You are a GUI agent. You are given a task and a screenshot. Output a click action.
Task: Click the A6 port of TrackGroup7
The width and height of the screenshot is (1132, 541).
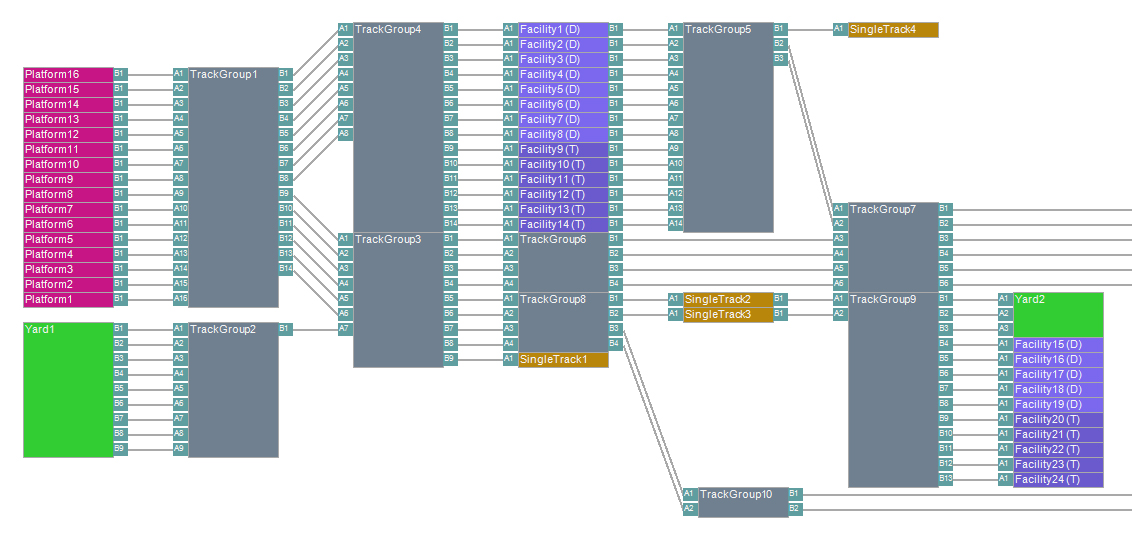tap(840, 284)
